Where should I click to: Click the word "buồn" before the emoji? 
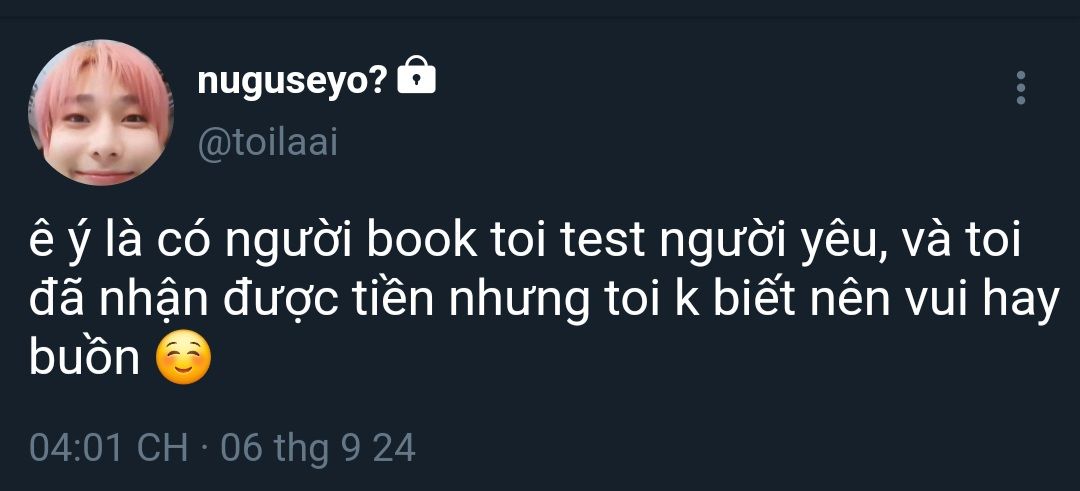pyautogui.click(x=85, y=358)
